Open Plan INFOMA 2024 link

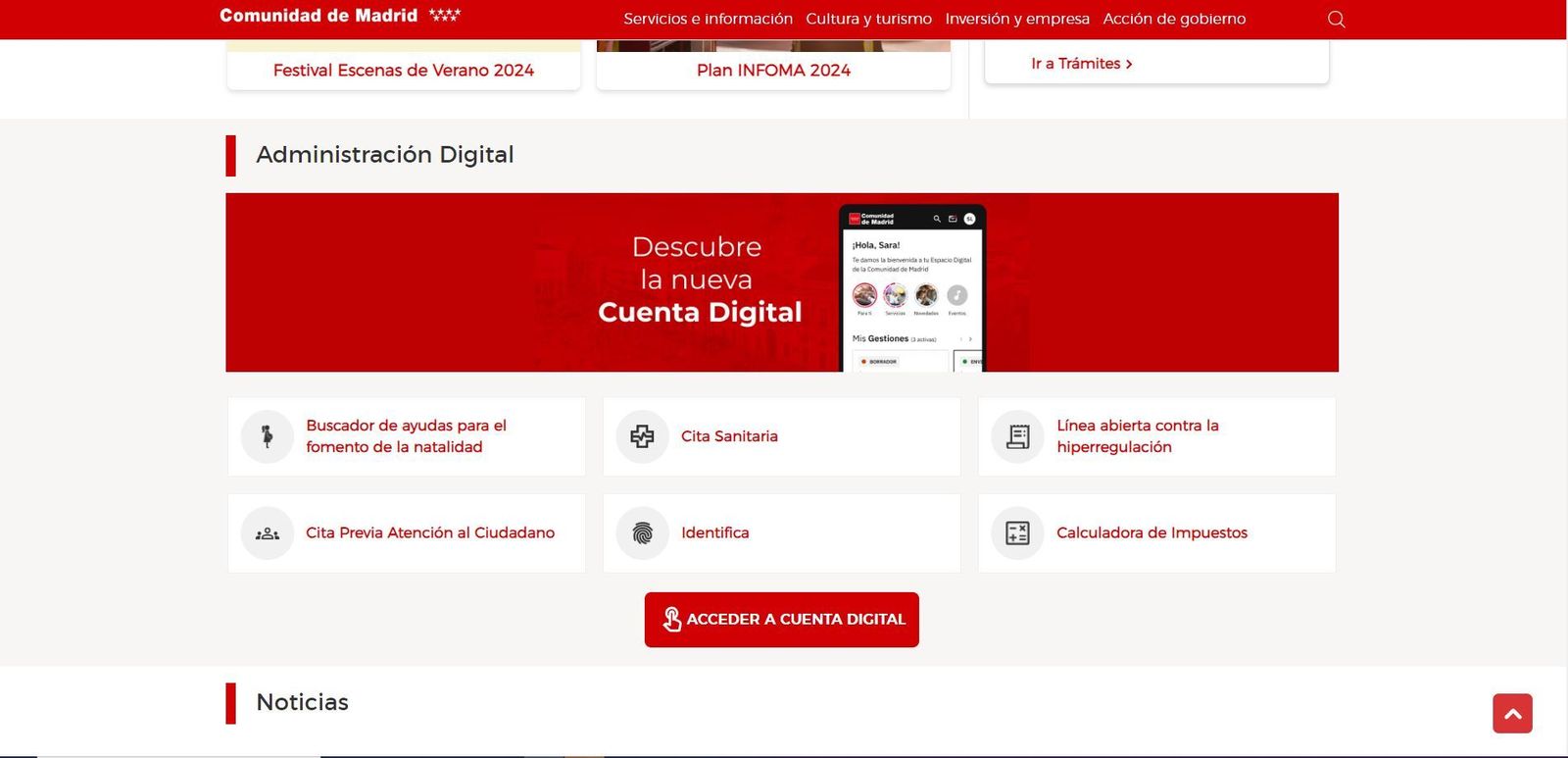pyautogui.click(x=773, y=71)
